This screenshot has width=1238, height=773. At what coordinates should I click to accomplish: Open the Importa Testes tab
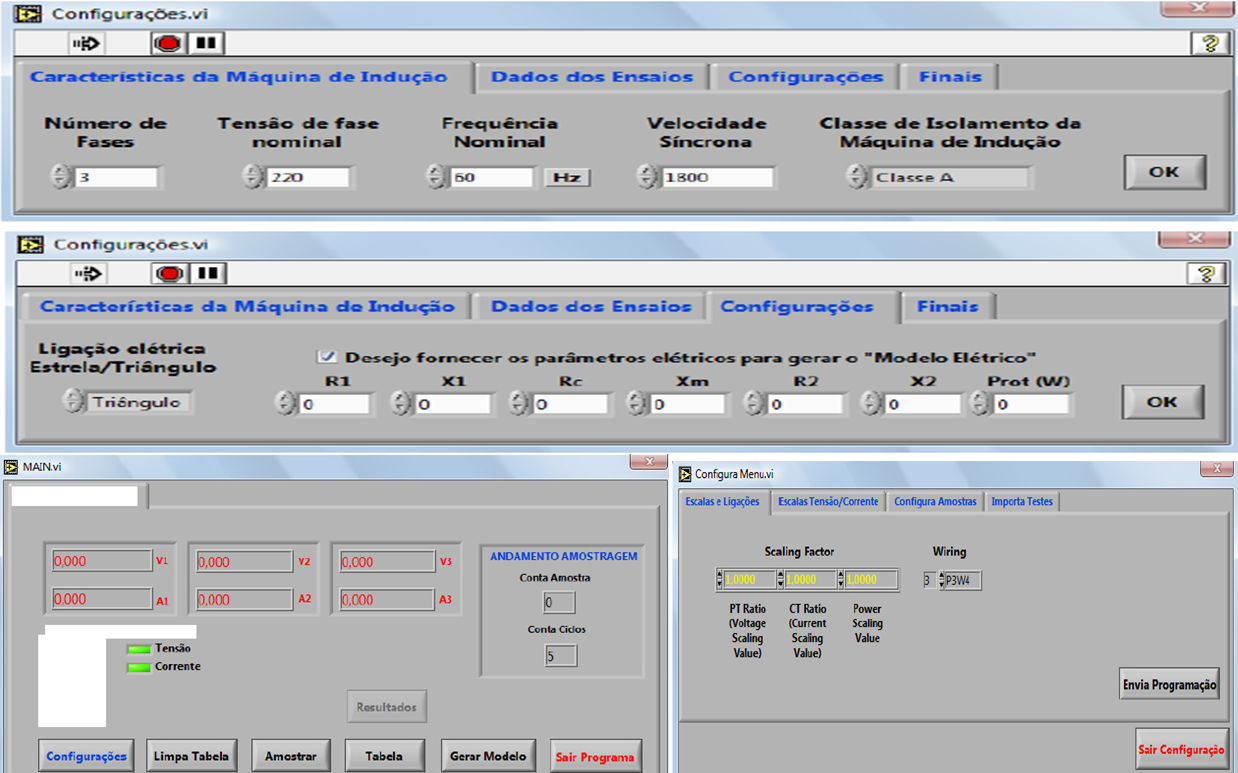tap(1022, 502)
